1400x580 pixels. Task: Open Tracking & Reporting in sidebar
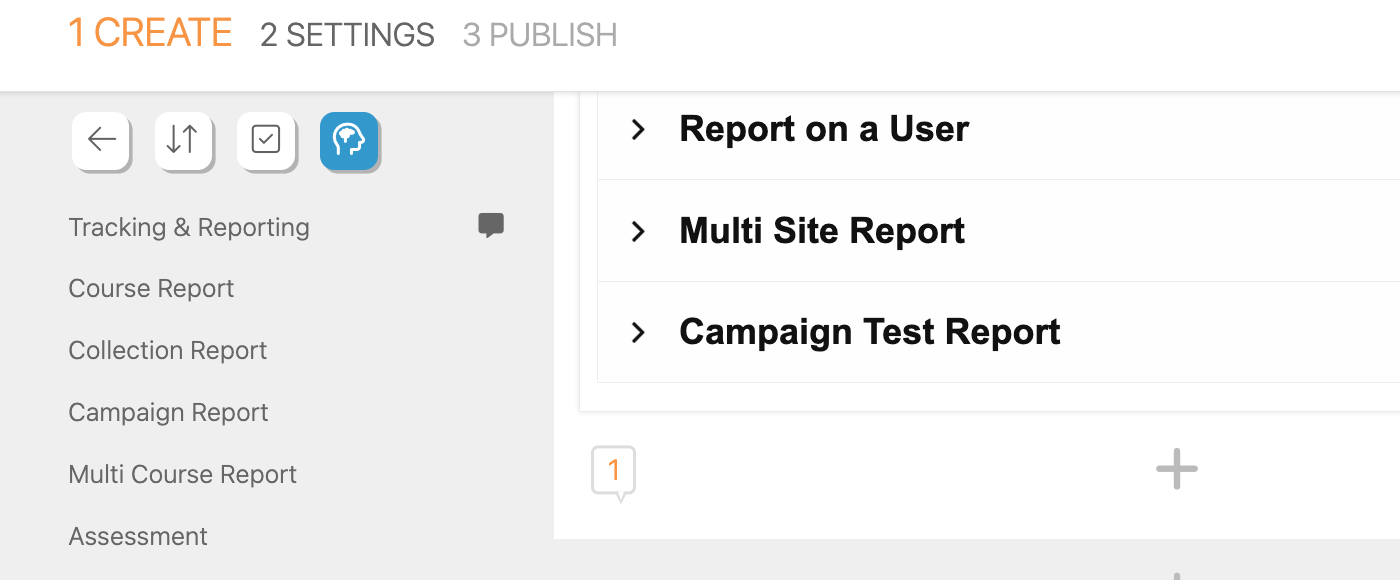click(189, 228)
